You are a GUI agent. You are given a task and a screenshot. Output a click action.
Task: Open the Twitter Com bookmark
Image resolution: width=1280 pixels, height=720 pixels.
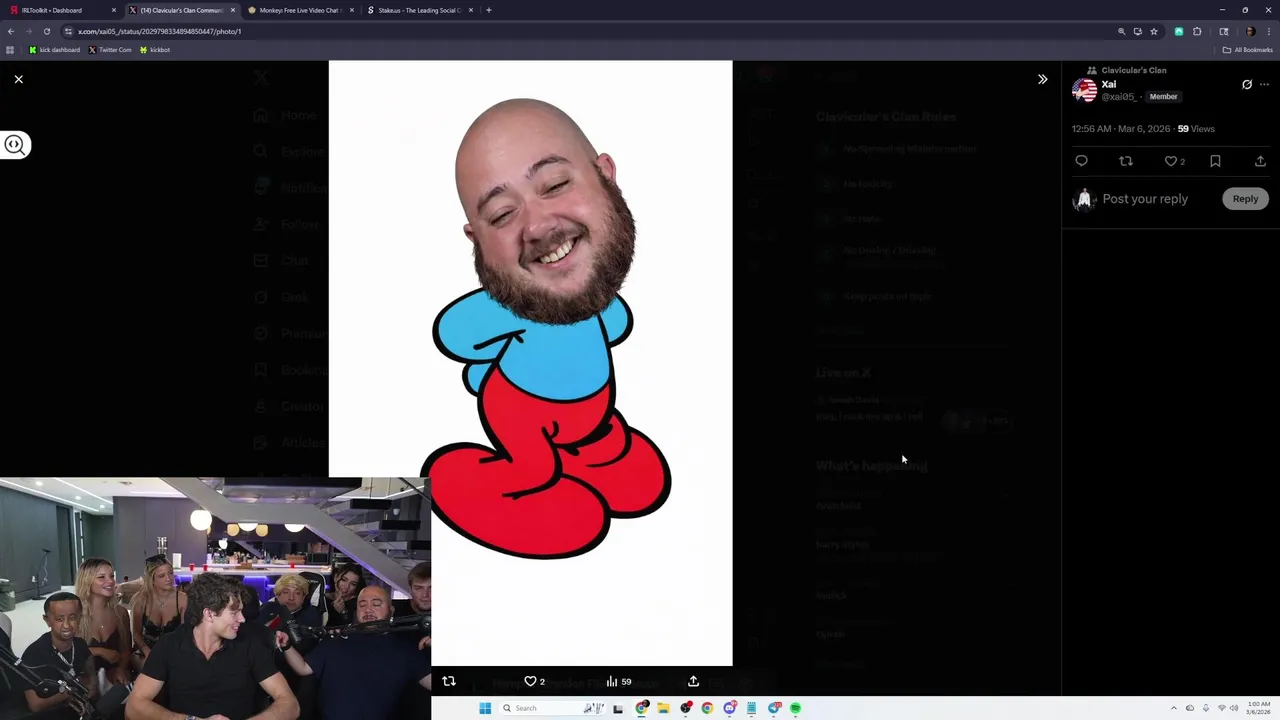click(x=110, y=50)
